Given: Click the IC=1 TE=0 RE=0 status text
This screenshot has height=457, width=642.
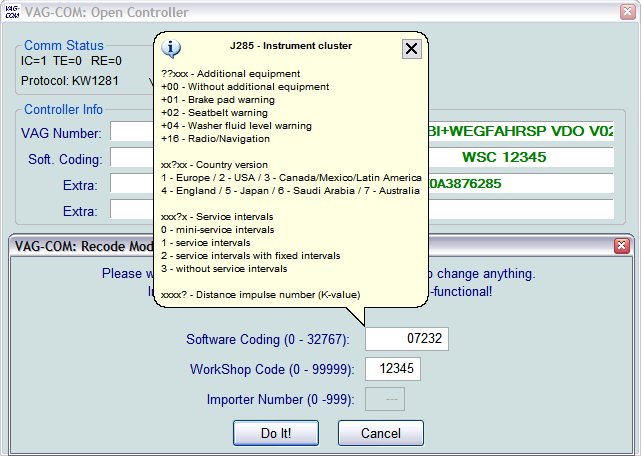Looking at the screenshot, I should 71,61.
